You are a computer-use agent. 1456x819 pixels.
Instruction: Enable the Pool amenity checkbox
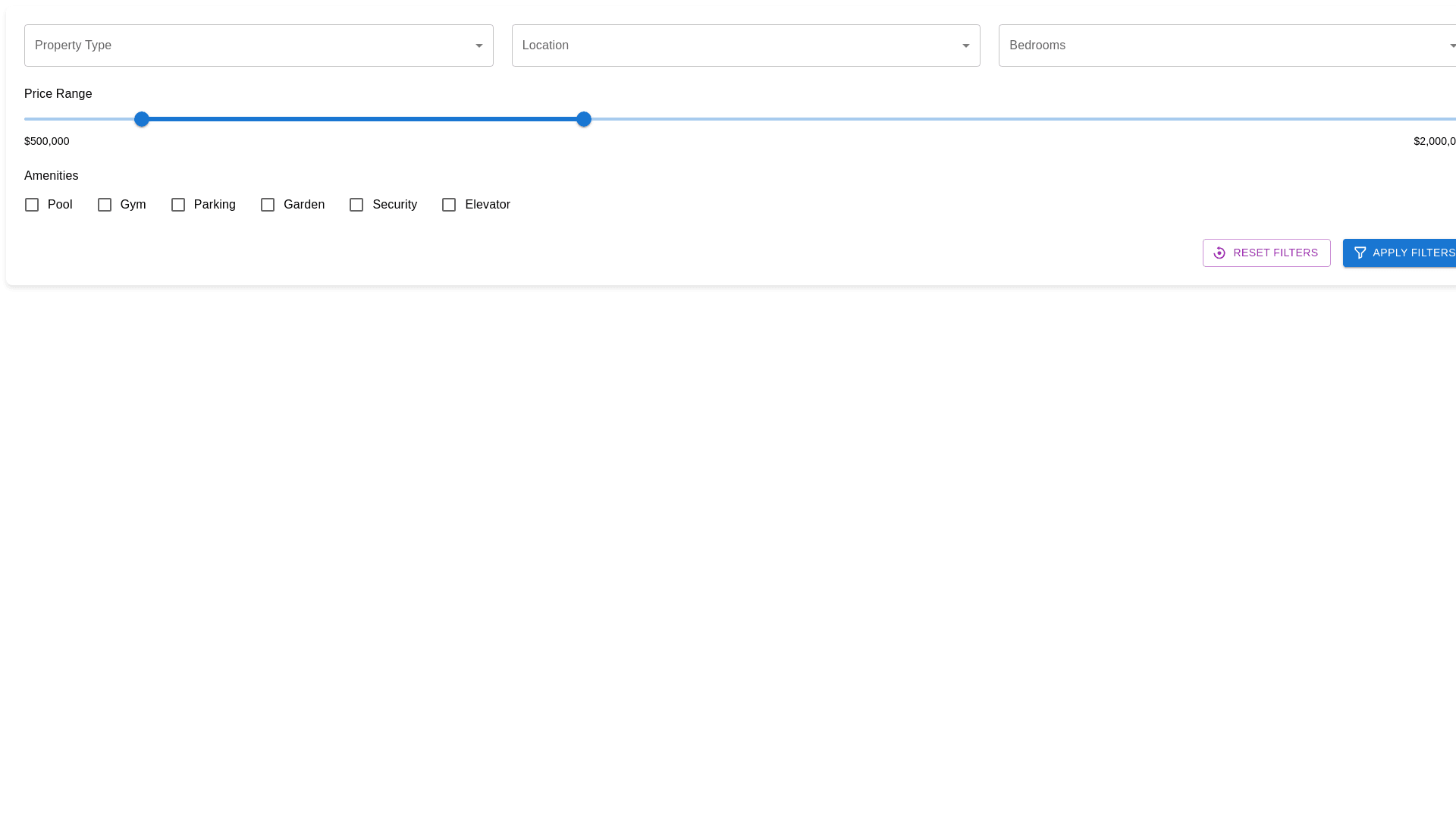point(32,205)
